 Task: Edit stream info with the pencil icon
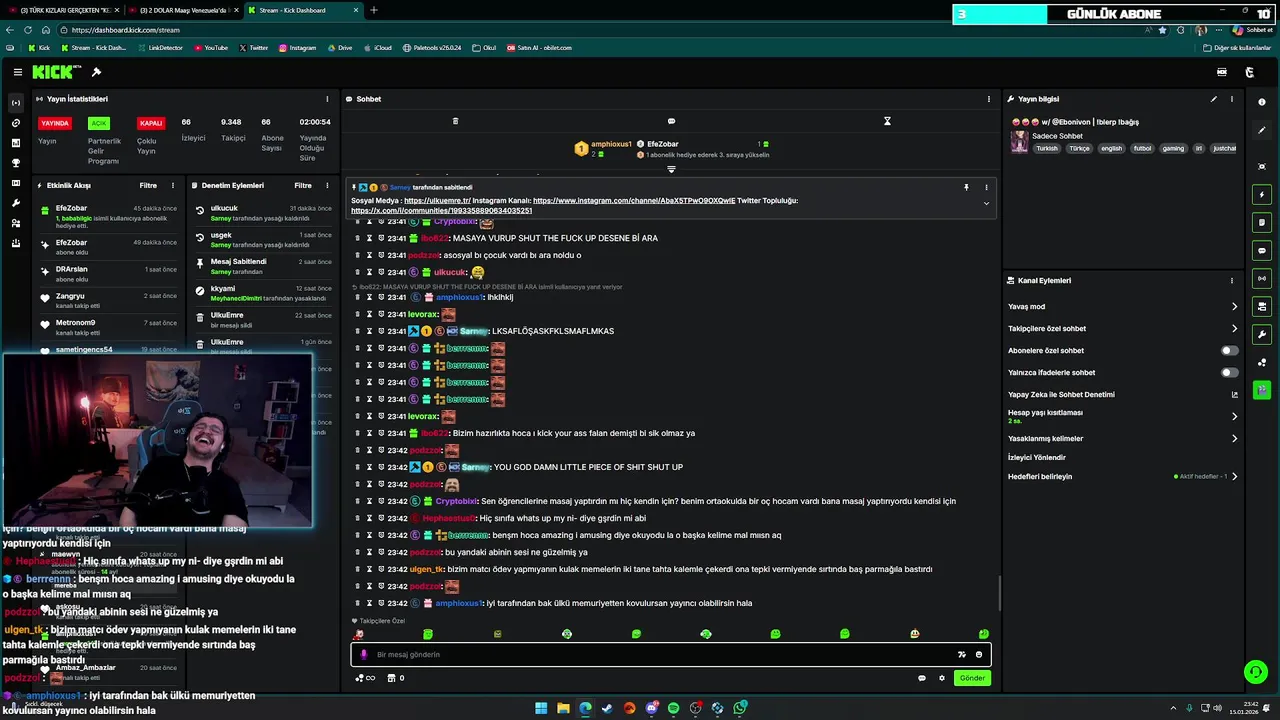[x=1214, y=99]
